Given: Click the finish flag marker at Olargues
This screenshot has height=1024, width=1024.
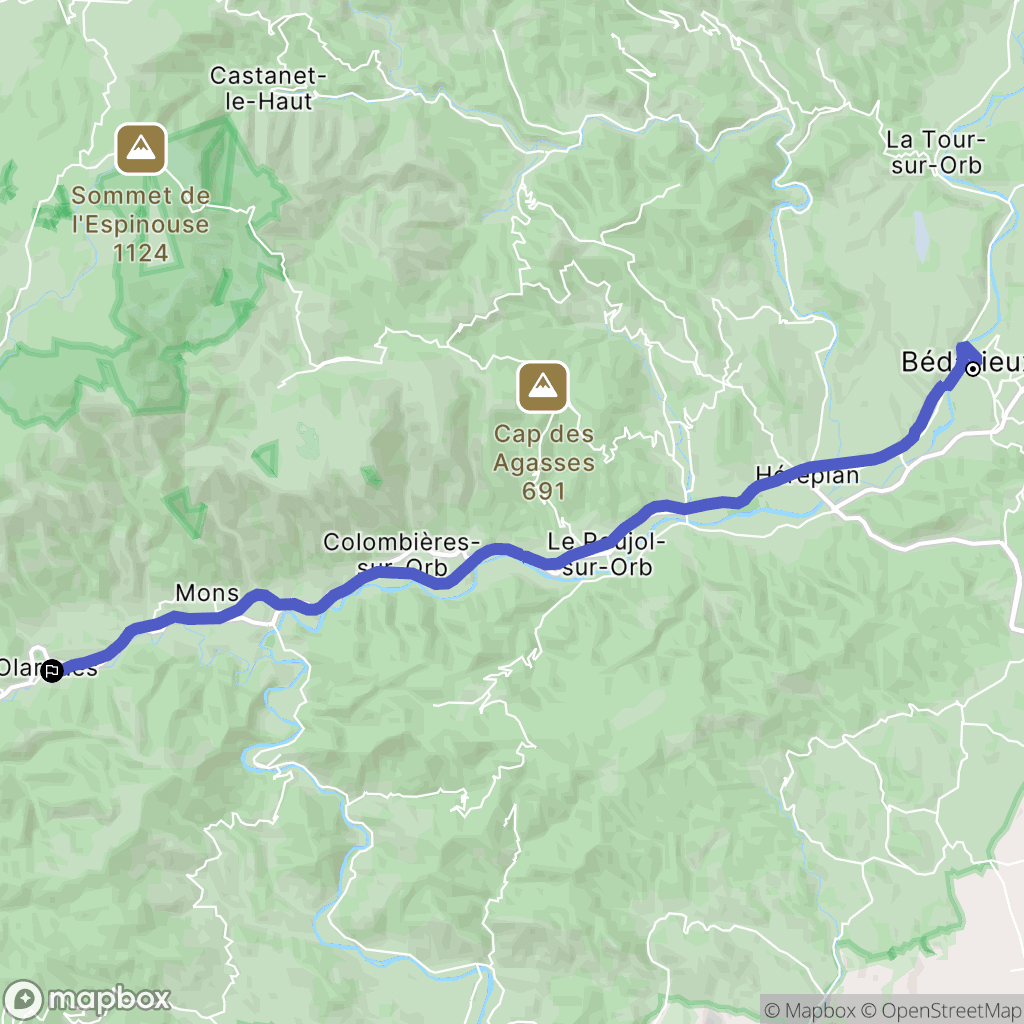Looking at the screenshot, I should 52,671.
